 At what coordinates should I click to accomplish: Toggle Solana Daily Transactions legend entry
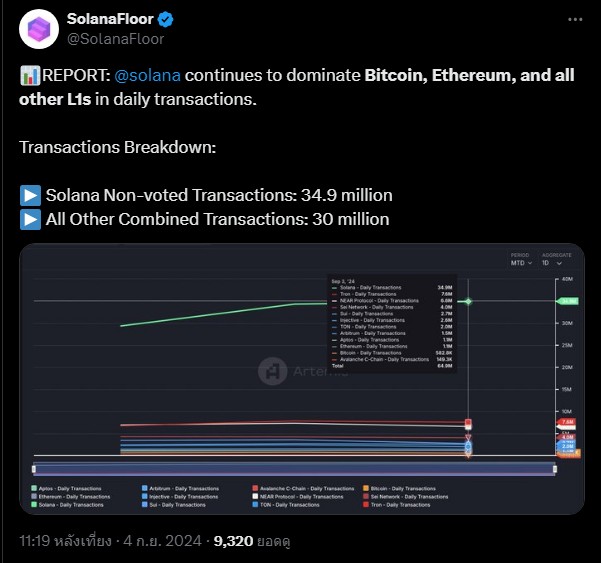[x=67, y=505]
